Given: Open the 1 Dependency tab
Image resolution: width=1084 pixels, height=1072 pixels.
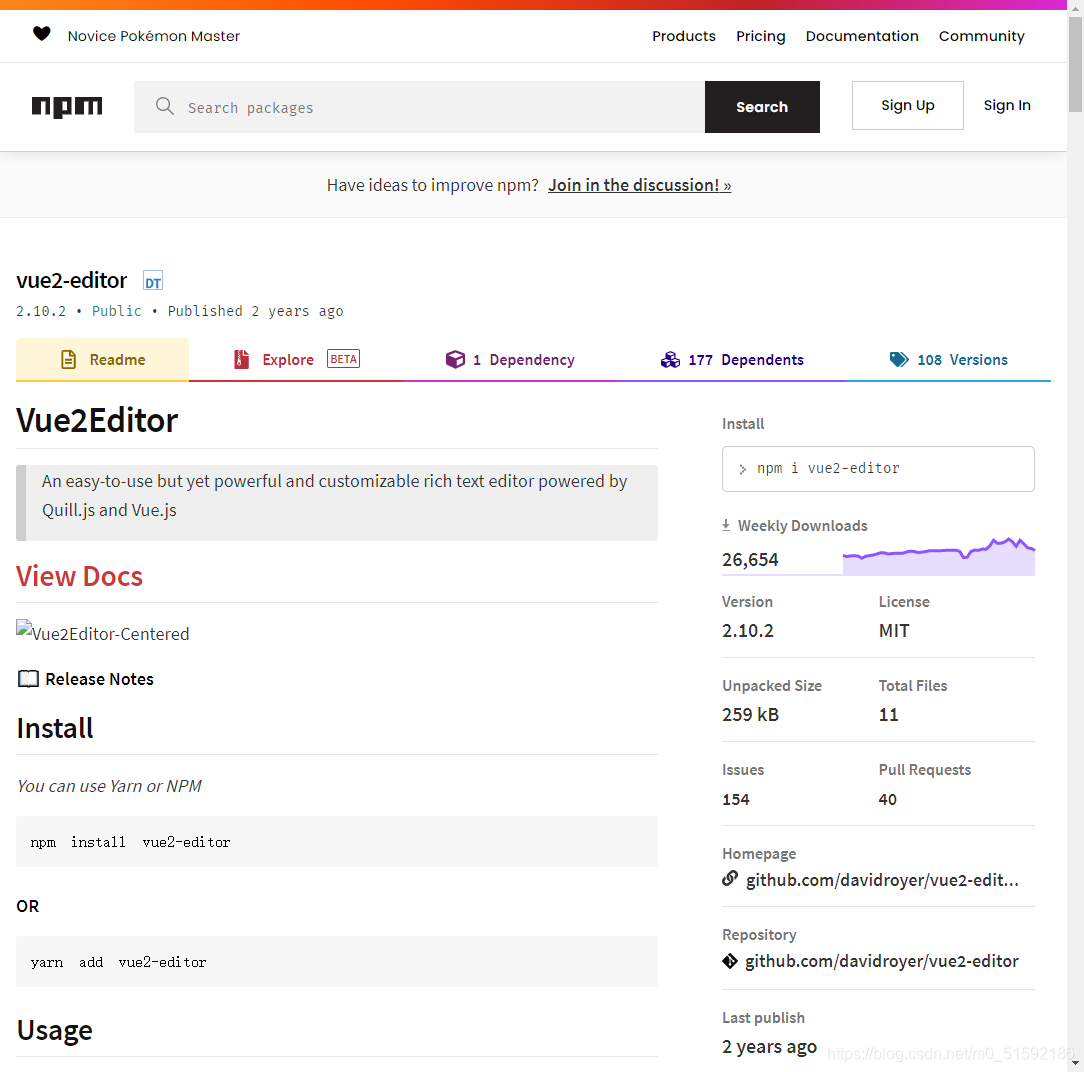Looking at the screenshot, I should click(510, 359).
